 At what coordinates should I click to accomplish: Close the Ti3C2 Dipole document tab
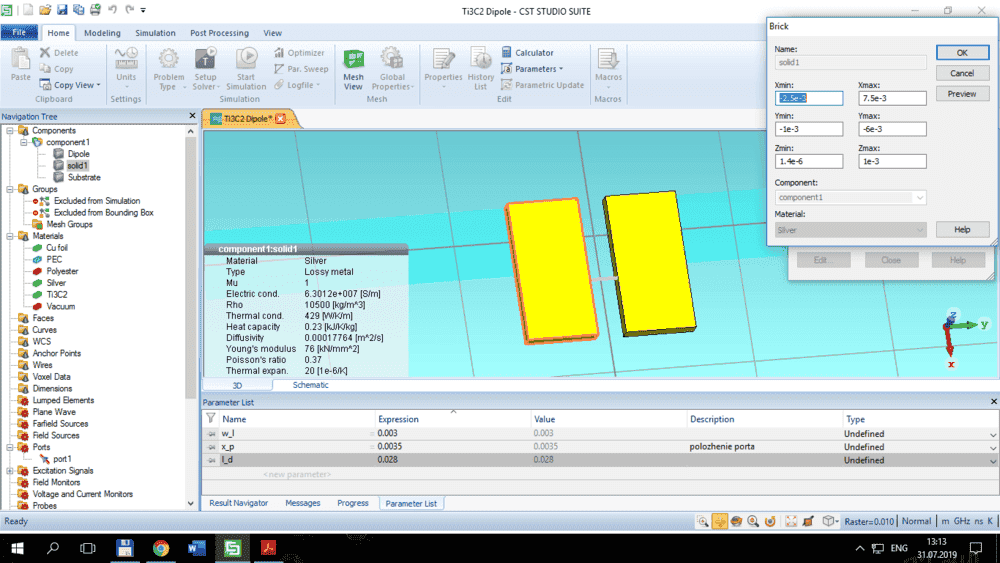coord(281,119)
